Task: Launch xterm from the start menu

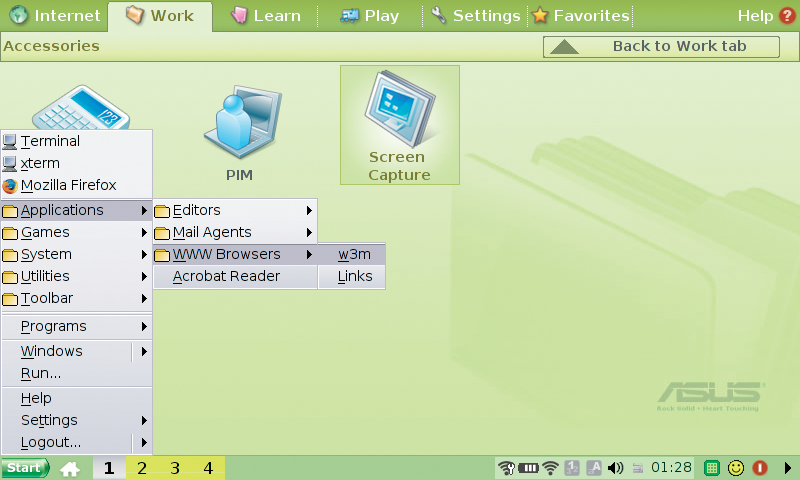Action: 77,163
